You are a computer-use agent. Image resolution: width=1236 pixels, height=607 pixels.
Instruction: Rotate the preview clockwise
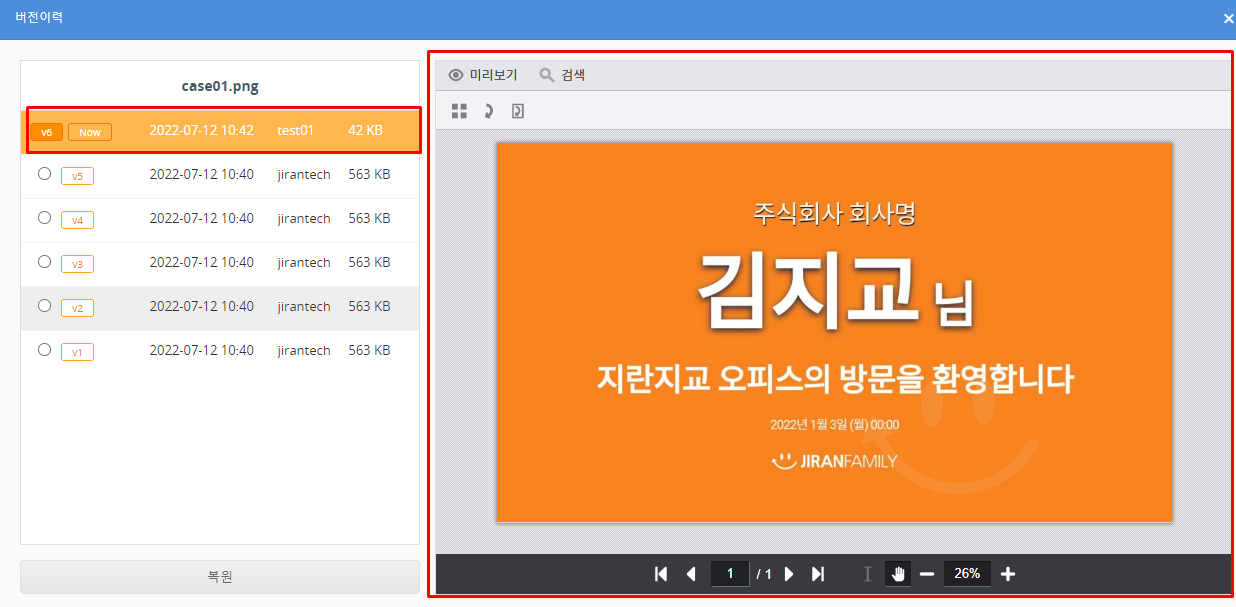(x=488, y=111)
